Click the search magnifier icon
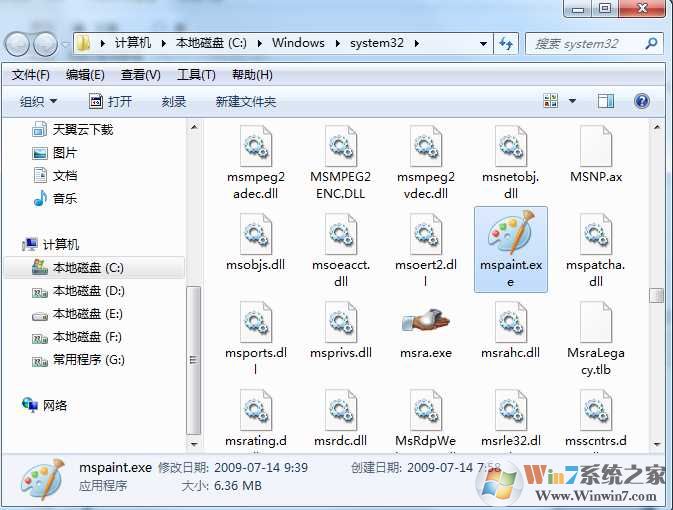Image resolution: width=673 pixels, height=510 pixels. point(652,43)
